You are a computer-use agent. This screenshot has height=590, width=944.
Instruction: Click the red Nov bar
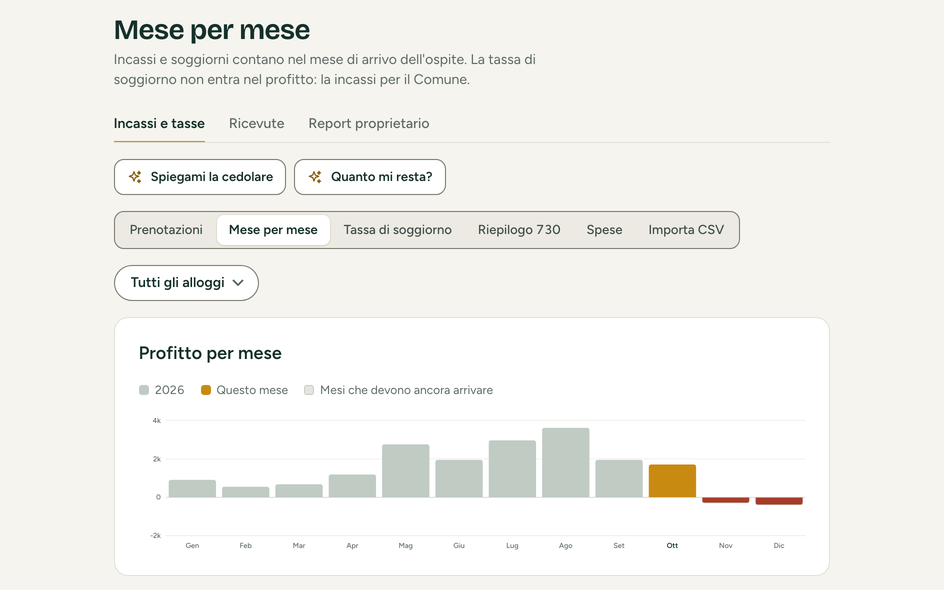[725, 500]
